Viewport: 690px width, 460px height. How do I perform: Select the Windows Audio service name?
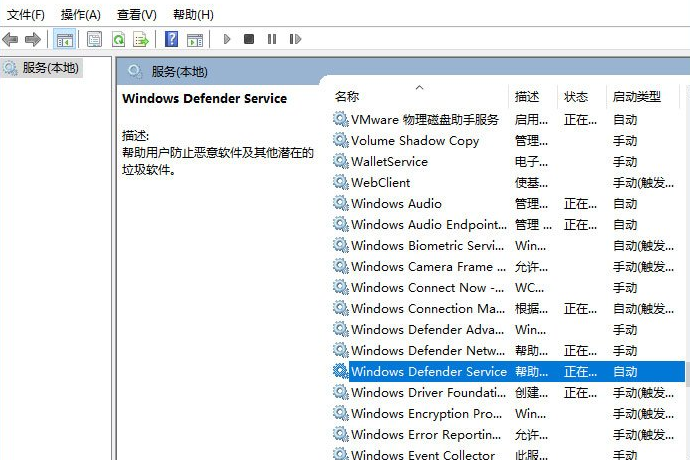[x=396, y=204]
